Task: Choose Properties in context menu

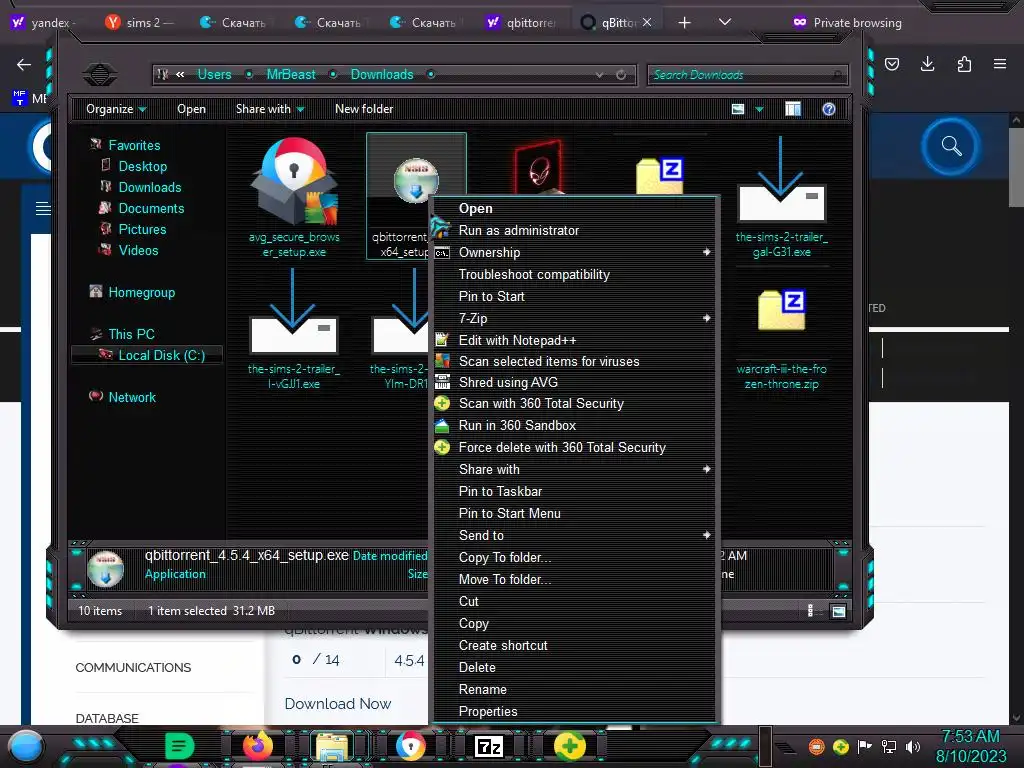Action: click(x=575, y=711)
